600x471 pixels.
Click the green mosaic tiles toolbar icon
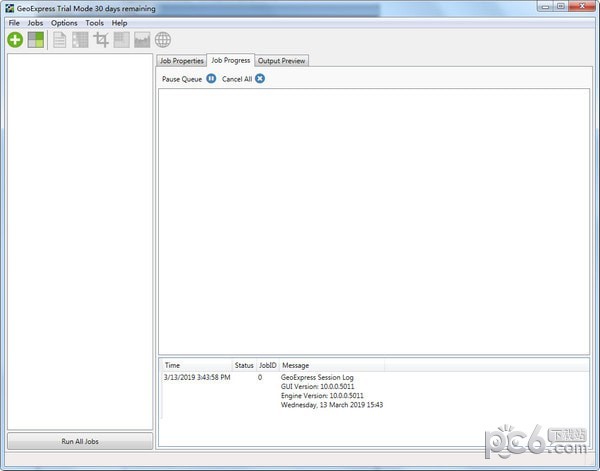(36, 40)
